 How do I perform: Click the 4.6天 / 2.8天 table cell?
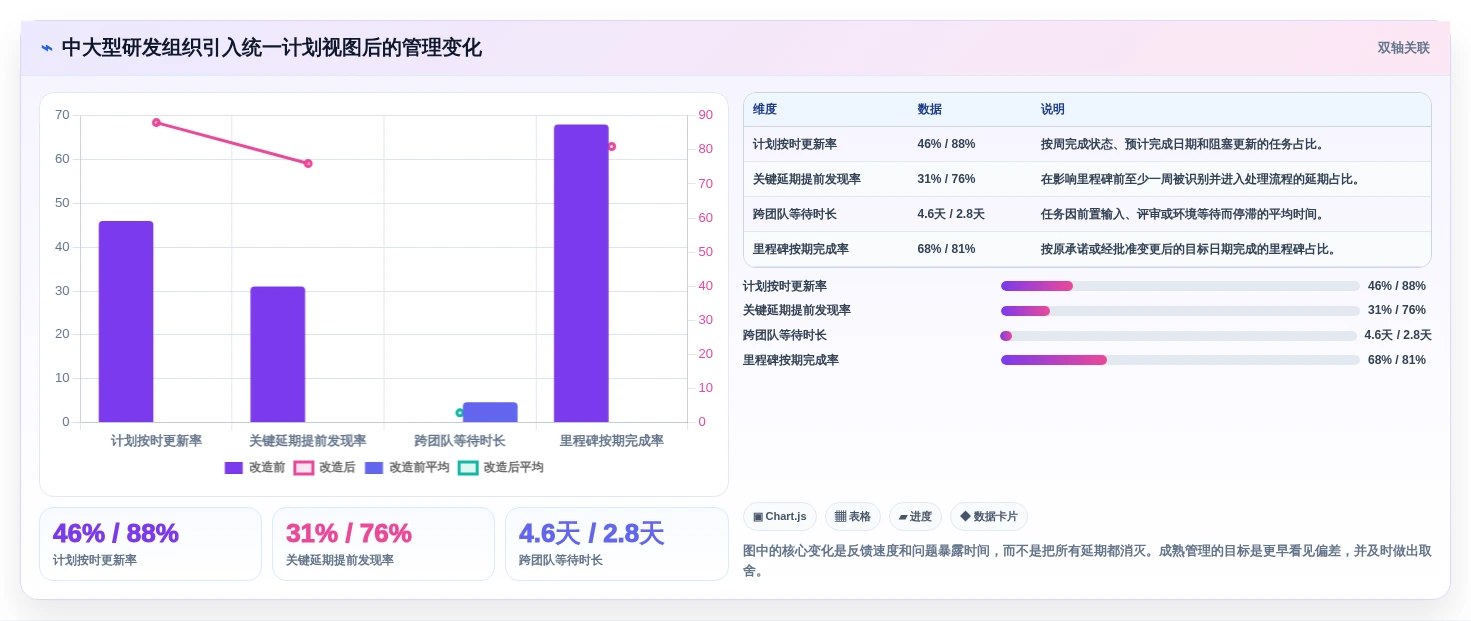(x=951, y=214)
